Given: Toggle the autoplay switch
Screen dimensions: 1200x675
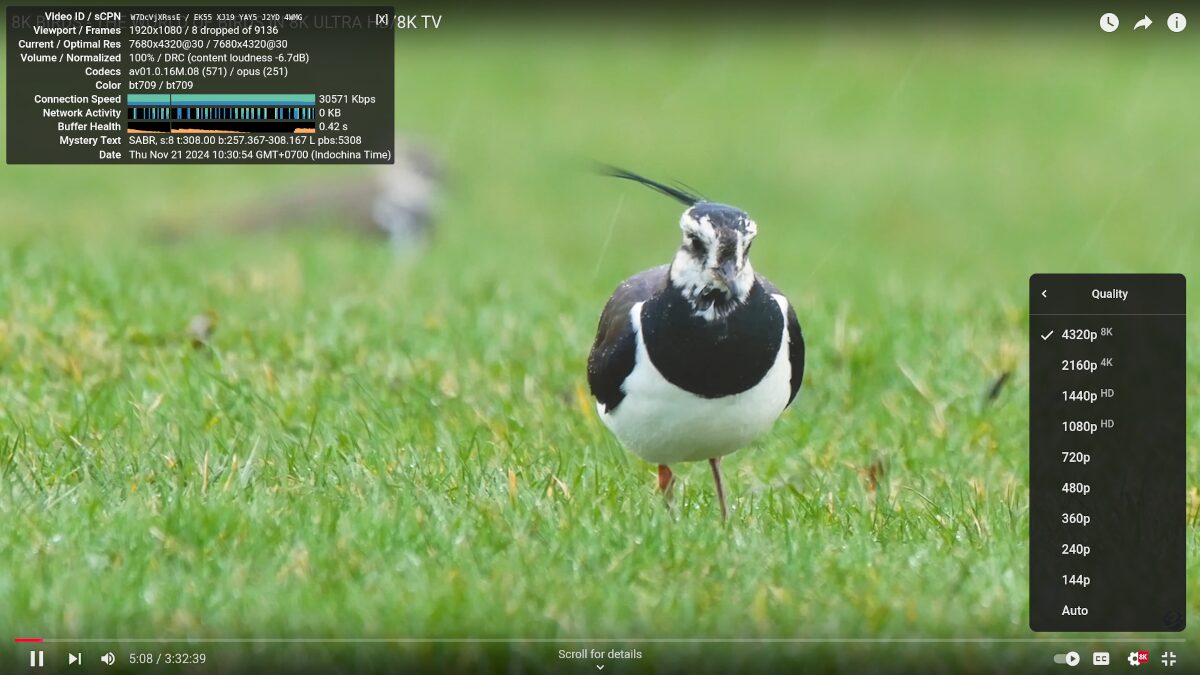Looking at the screenshot, I should coord(1067,658).
